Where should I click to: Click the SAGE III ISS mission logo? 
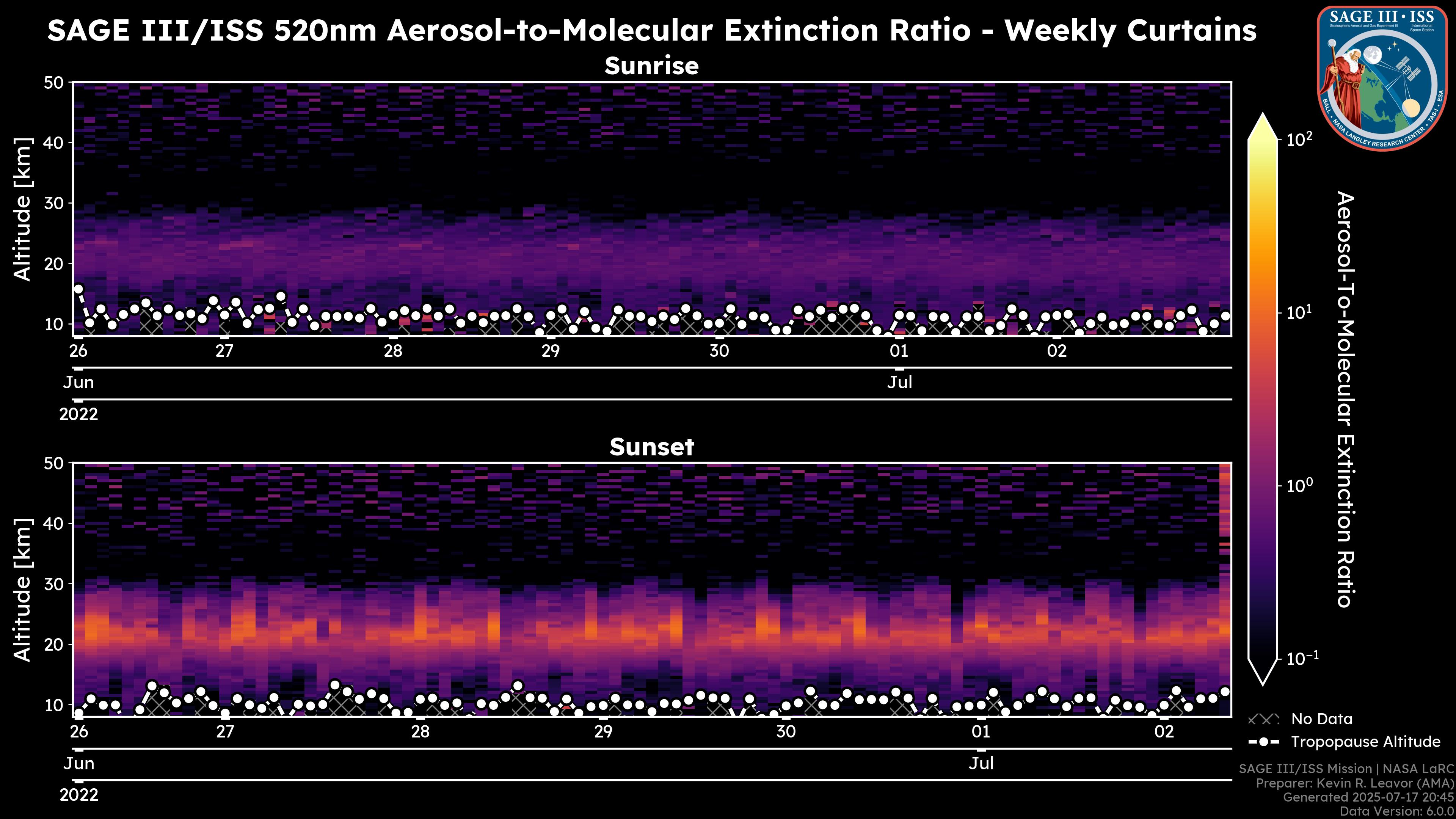coord(1382,78)
